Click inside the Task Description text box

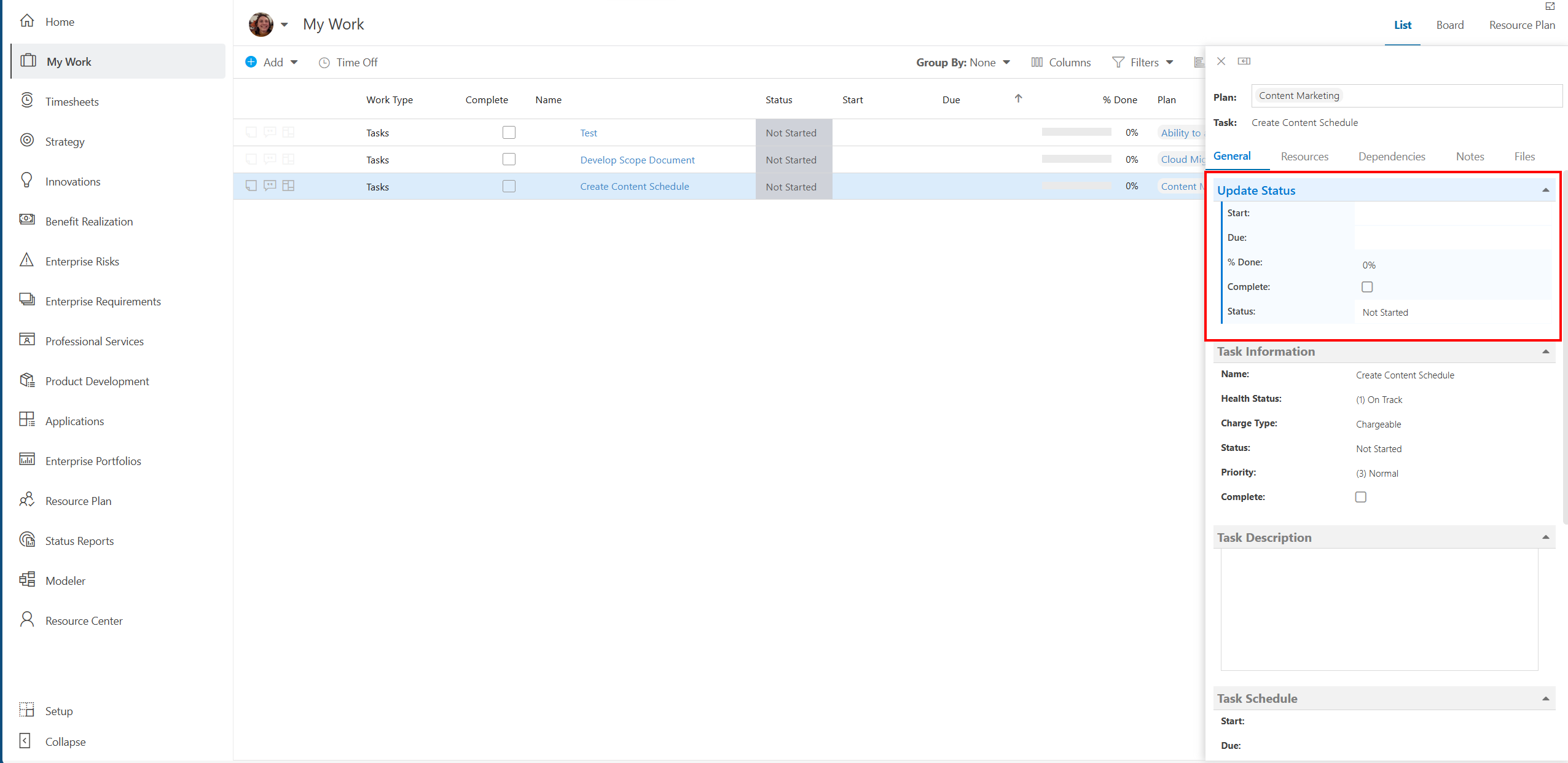1379,609
